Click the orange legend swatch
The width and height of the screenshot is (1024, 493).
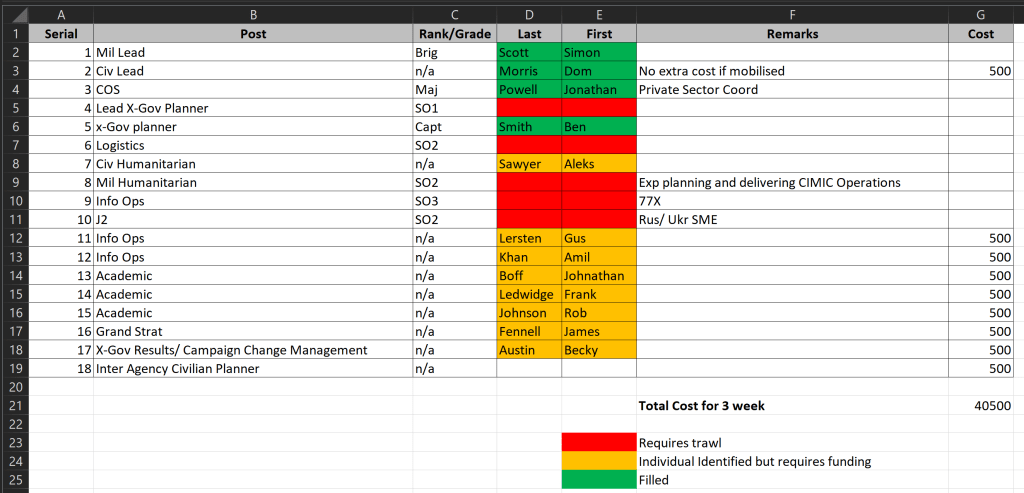pos(599,462)
